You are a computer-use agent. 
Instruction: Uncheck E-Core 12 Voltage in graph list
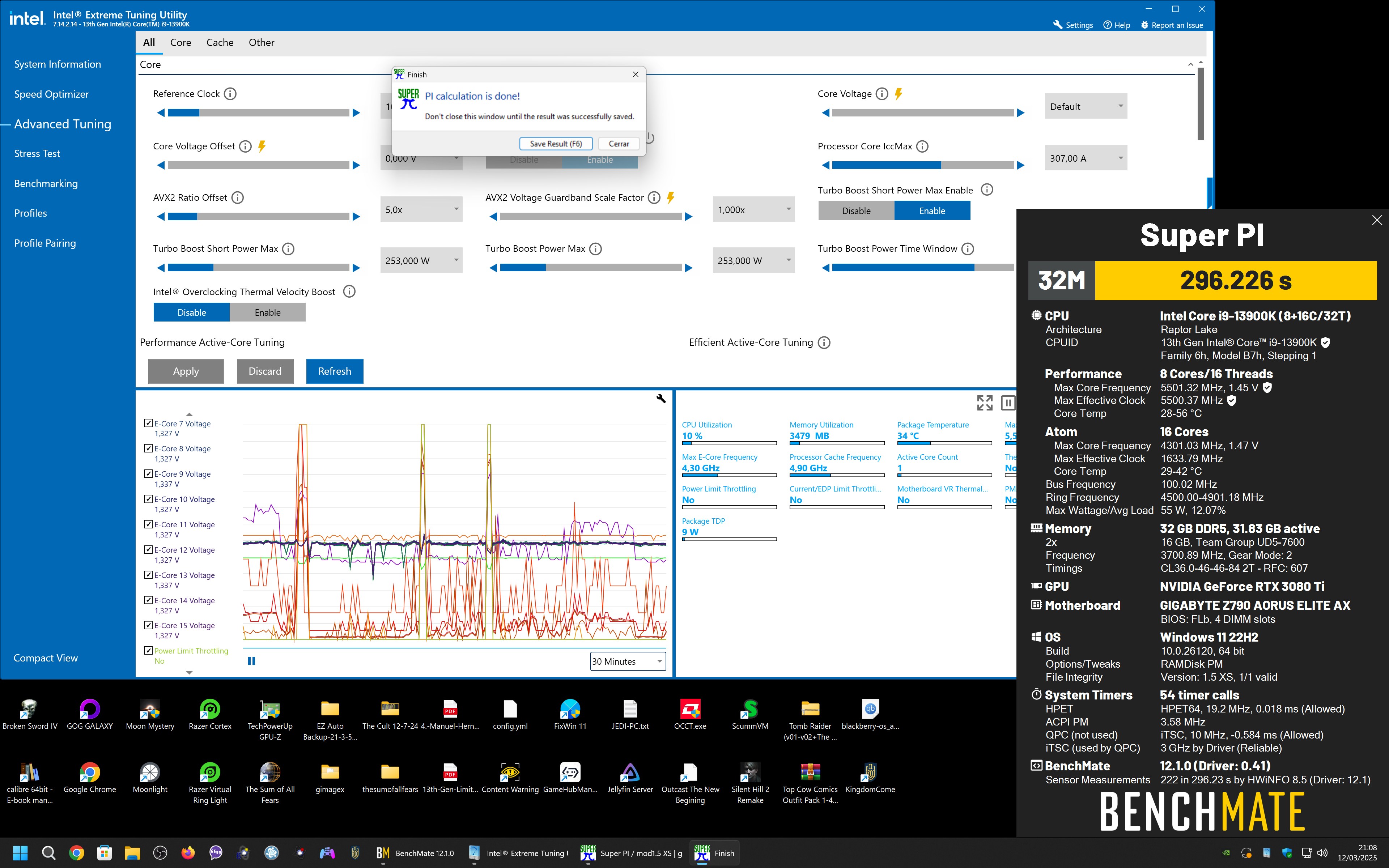(x=149, y=549)
